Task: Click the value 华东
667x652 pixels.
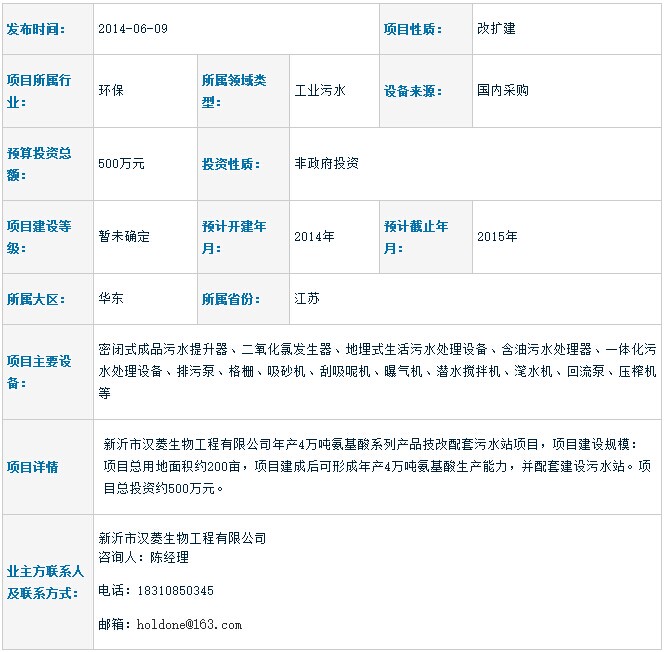Action: (x=111, y=299)
